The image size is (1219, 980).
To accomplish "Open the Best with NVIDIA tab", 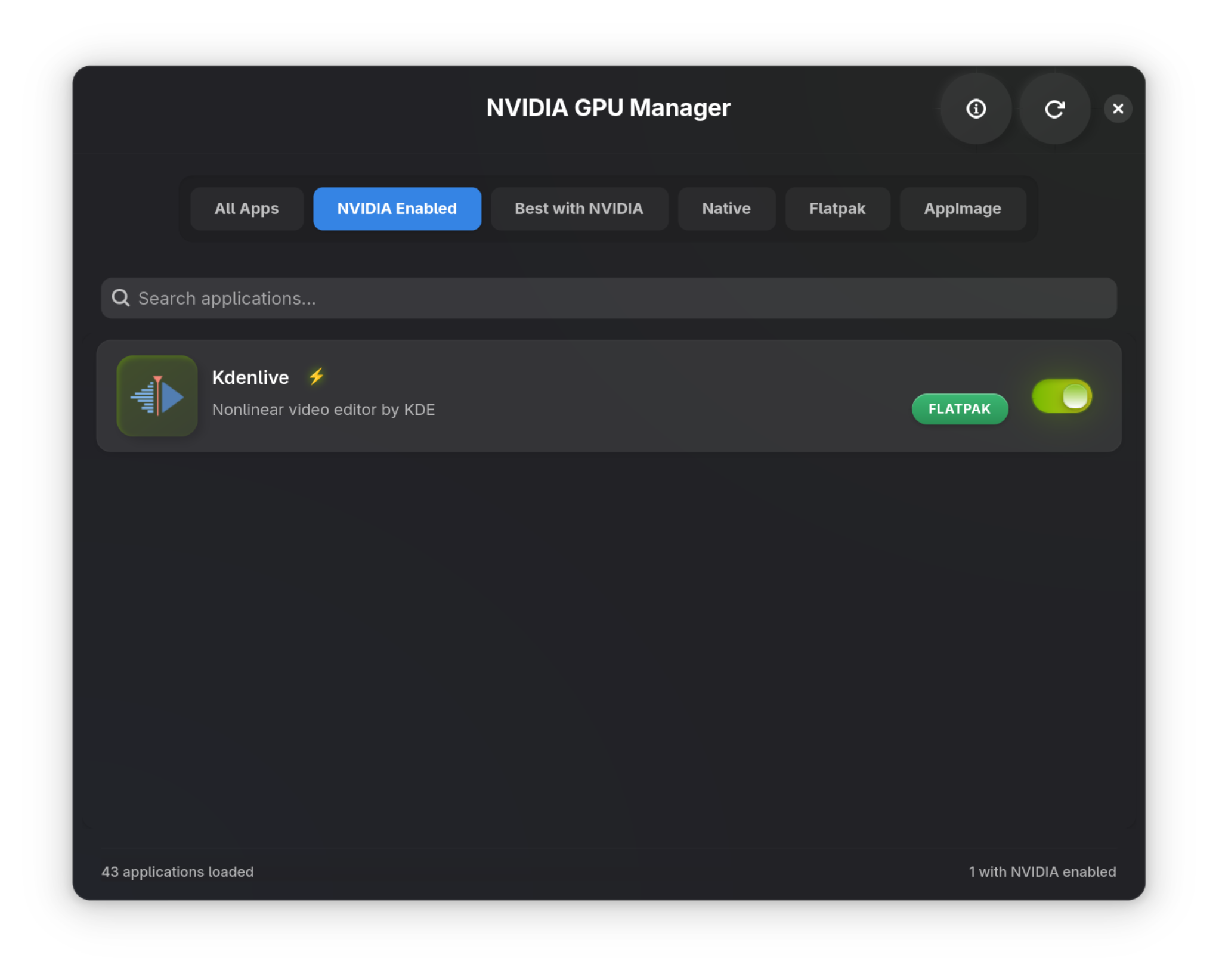I will [x=578, y=209].
